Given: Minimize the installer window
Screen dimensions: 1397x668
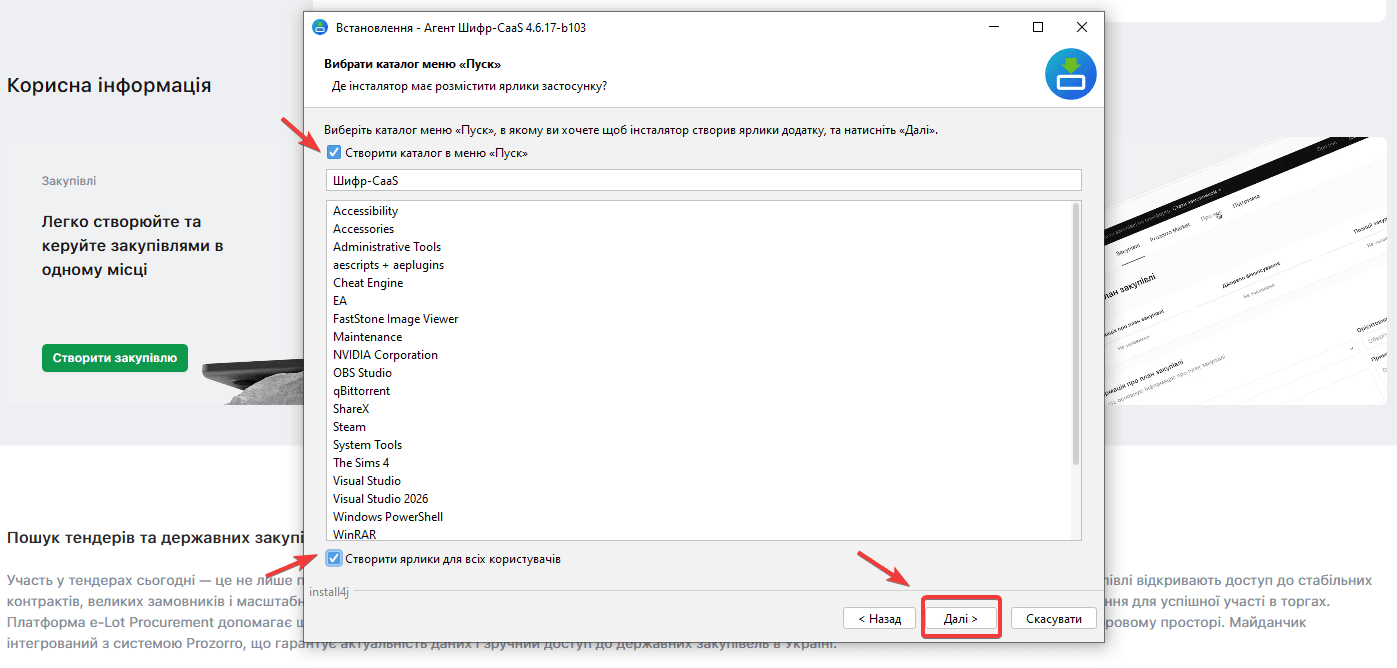Looking at the screenshot, I should (x=994, y=28).
